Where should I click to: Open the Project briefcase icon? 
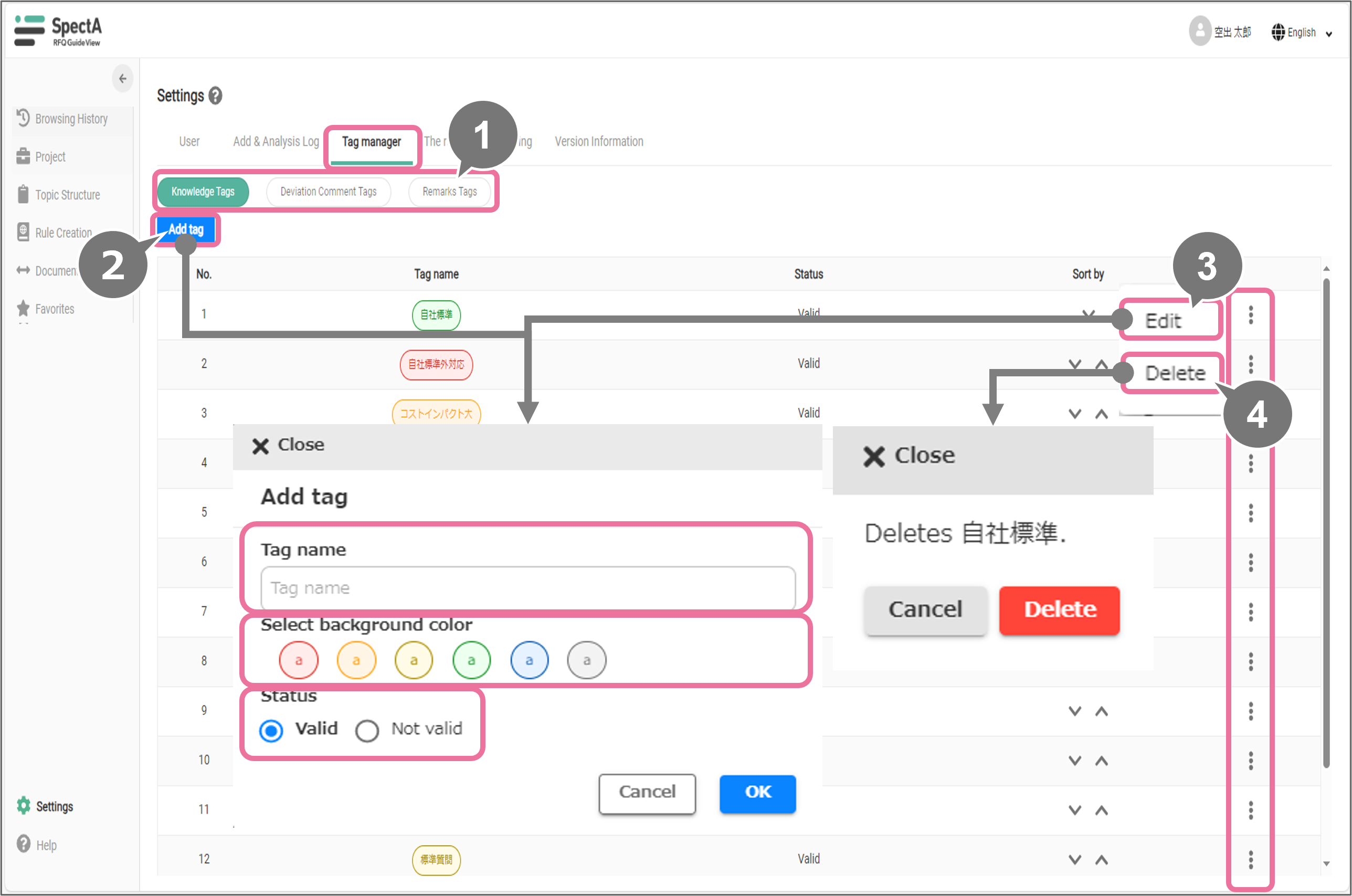coord(23,156)
